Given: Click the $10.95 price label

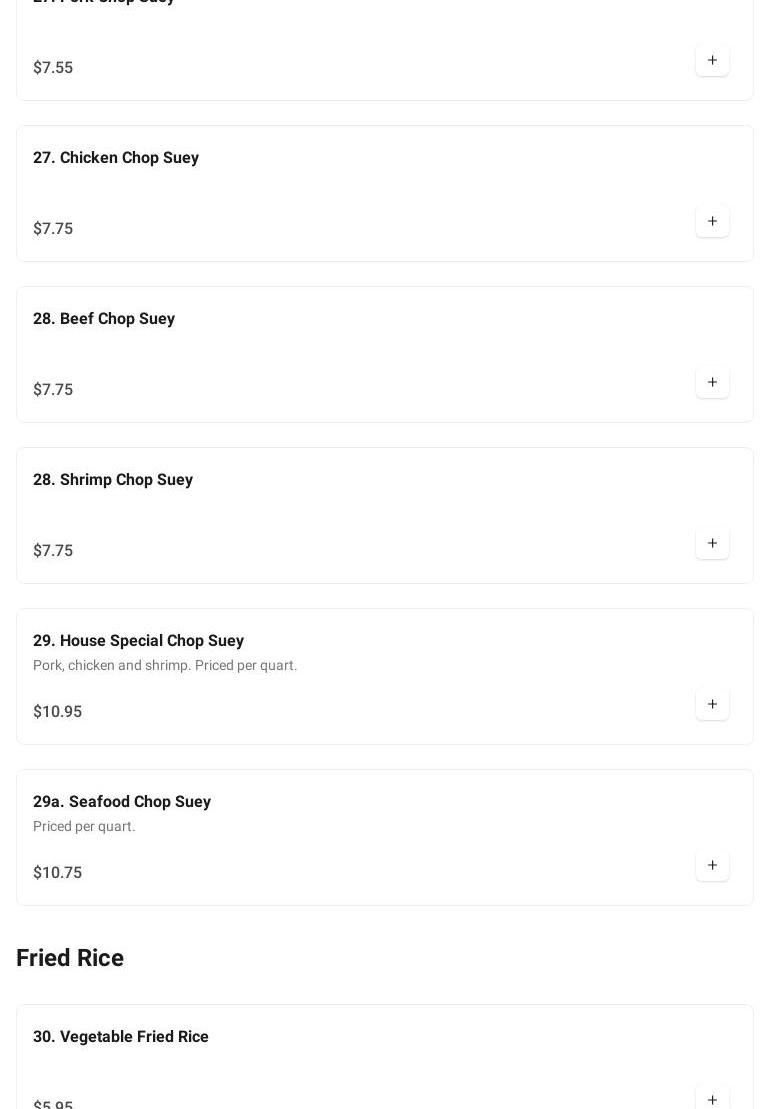Looking at the screenshot, I should [x=58, y=712].
